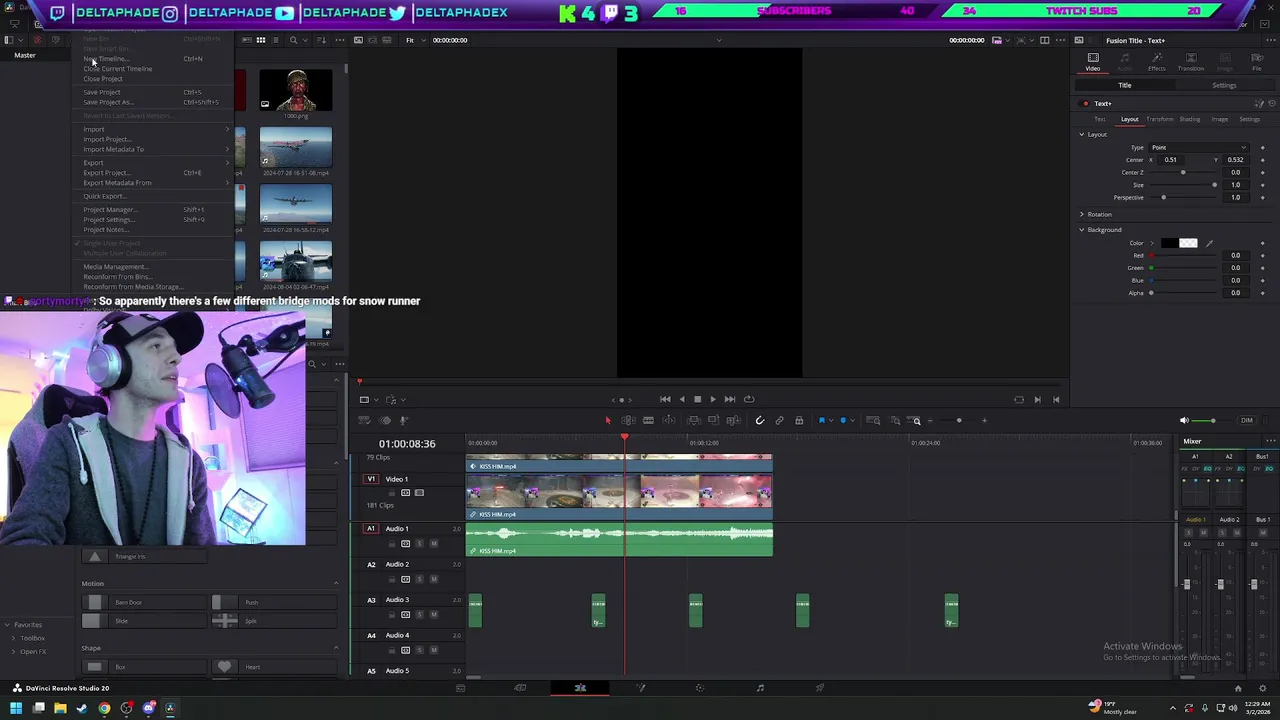Switch to the Shading tab in Text+
Image resolution: width=1280 pixels, height=720 pixels.
pyautogui.click(x=1189, y=119)
